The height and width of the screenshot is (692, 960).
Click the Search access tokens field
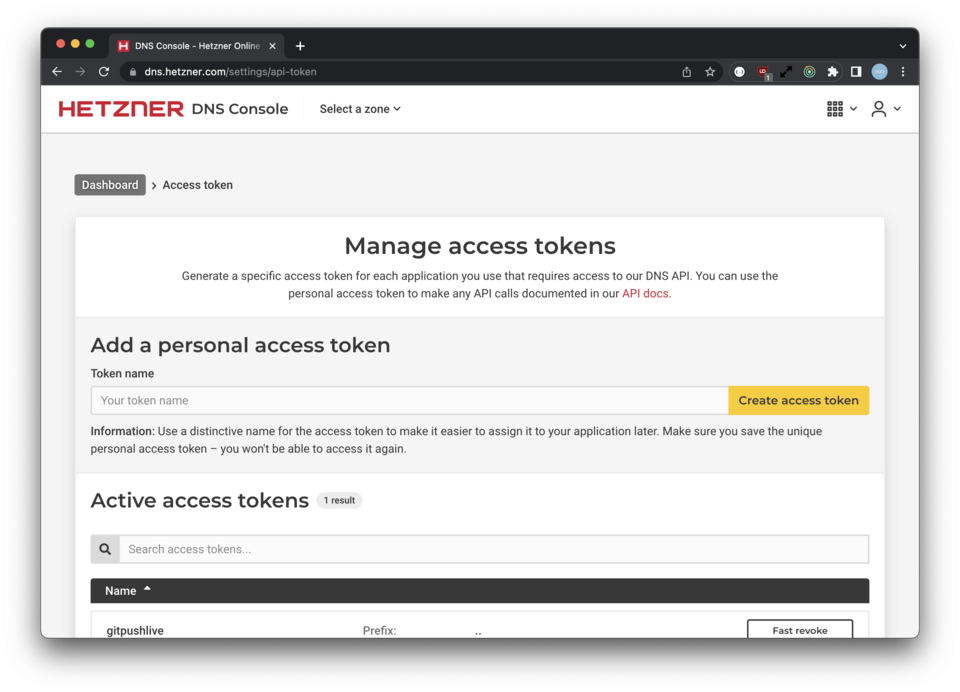[x=493, y=549]
